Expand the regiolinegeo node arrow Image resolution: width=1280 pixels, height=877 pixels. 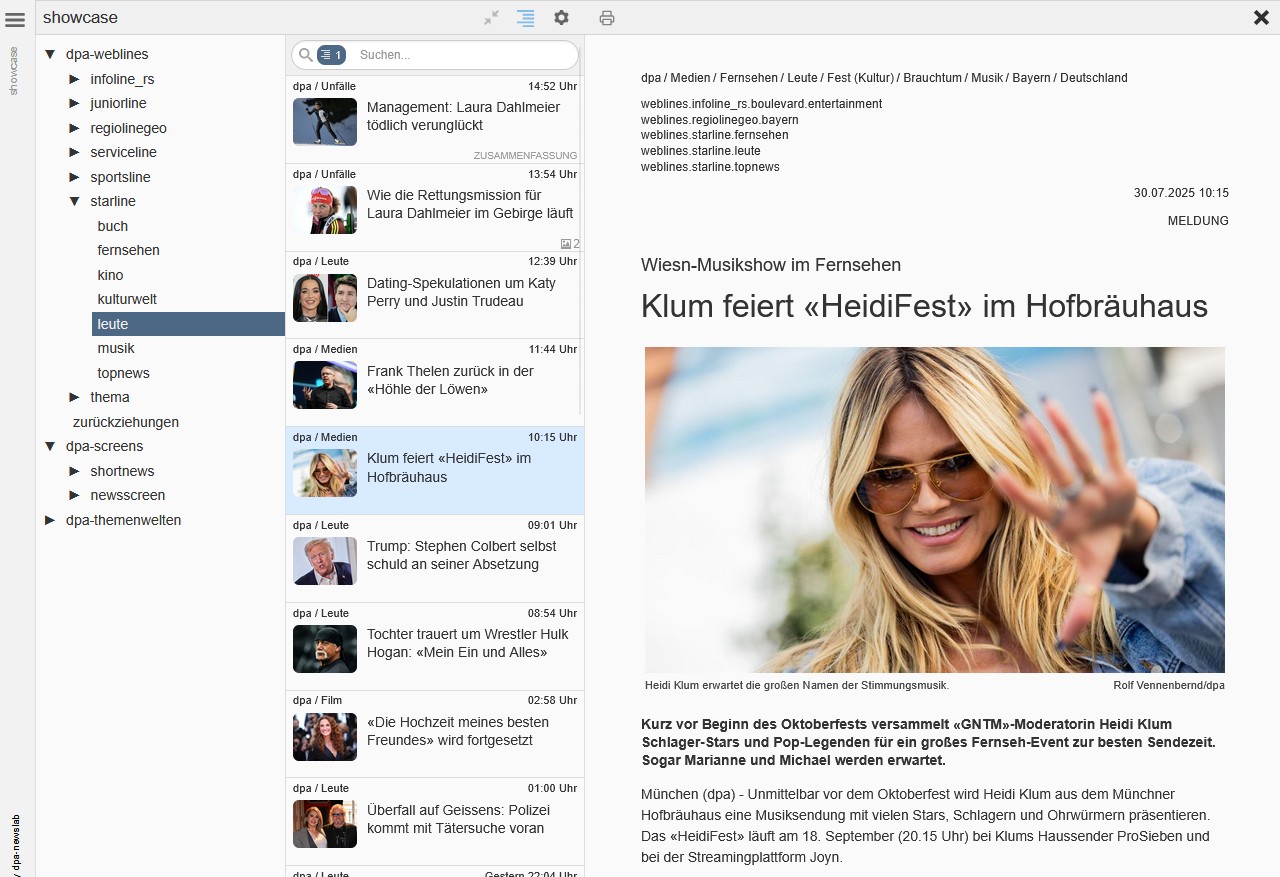74,128
